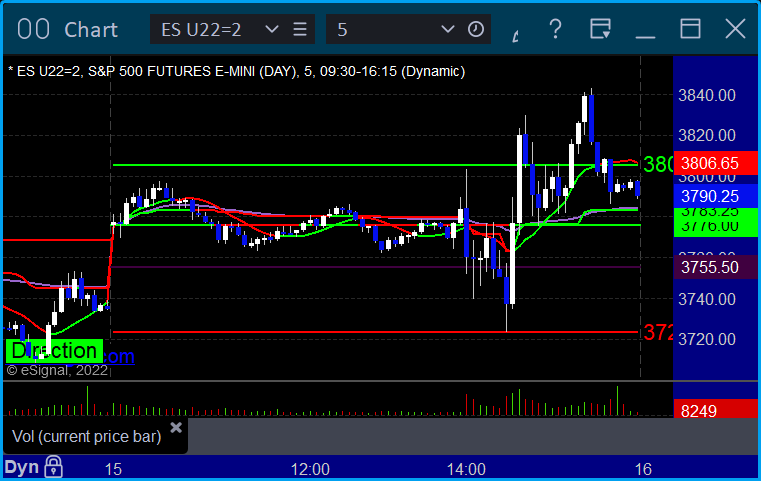Maximize the Chart window
The image size is (761, 481).
pyautogui.click(x=690, y=29)
